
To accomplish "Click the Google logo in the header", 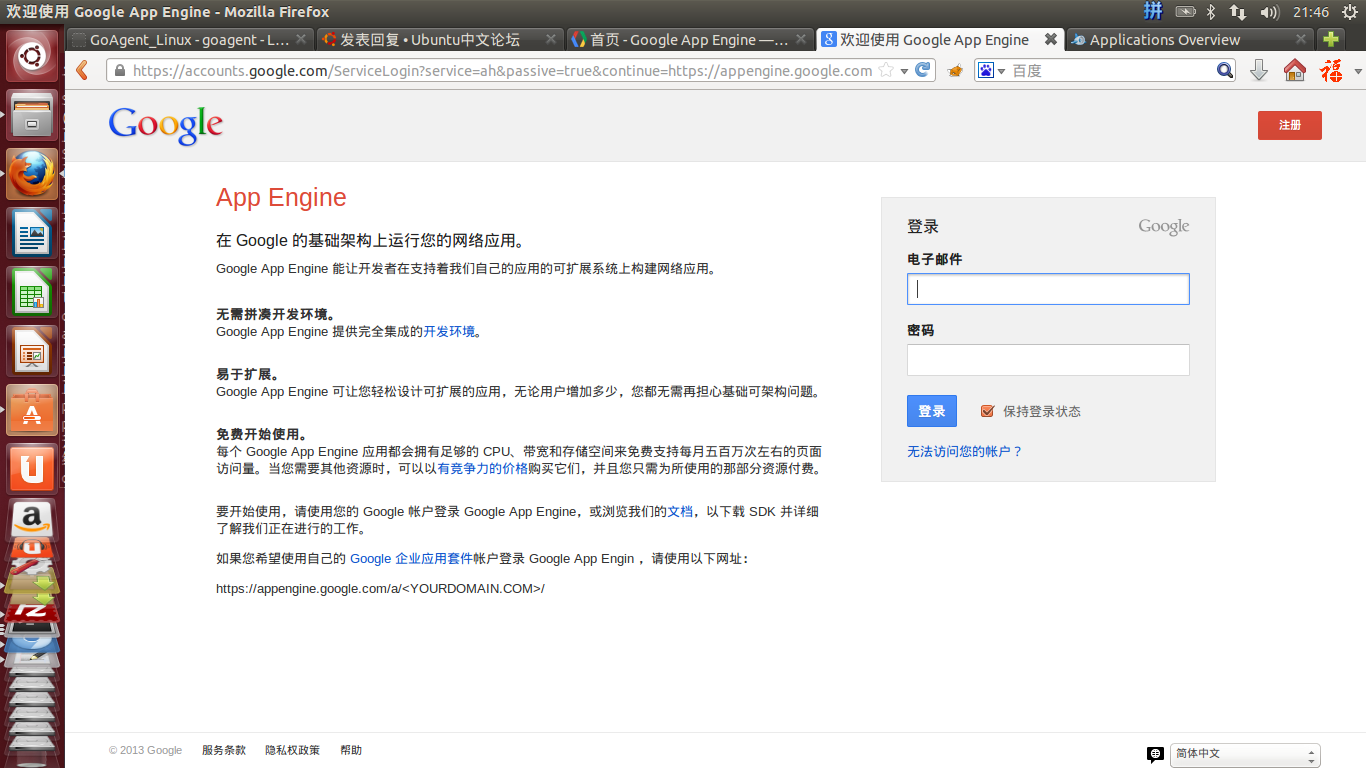I will (166, 126).
